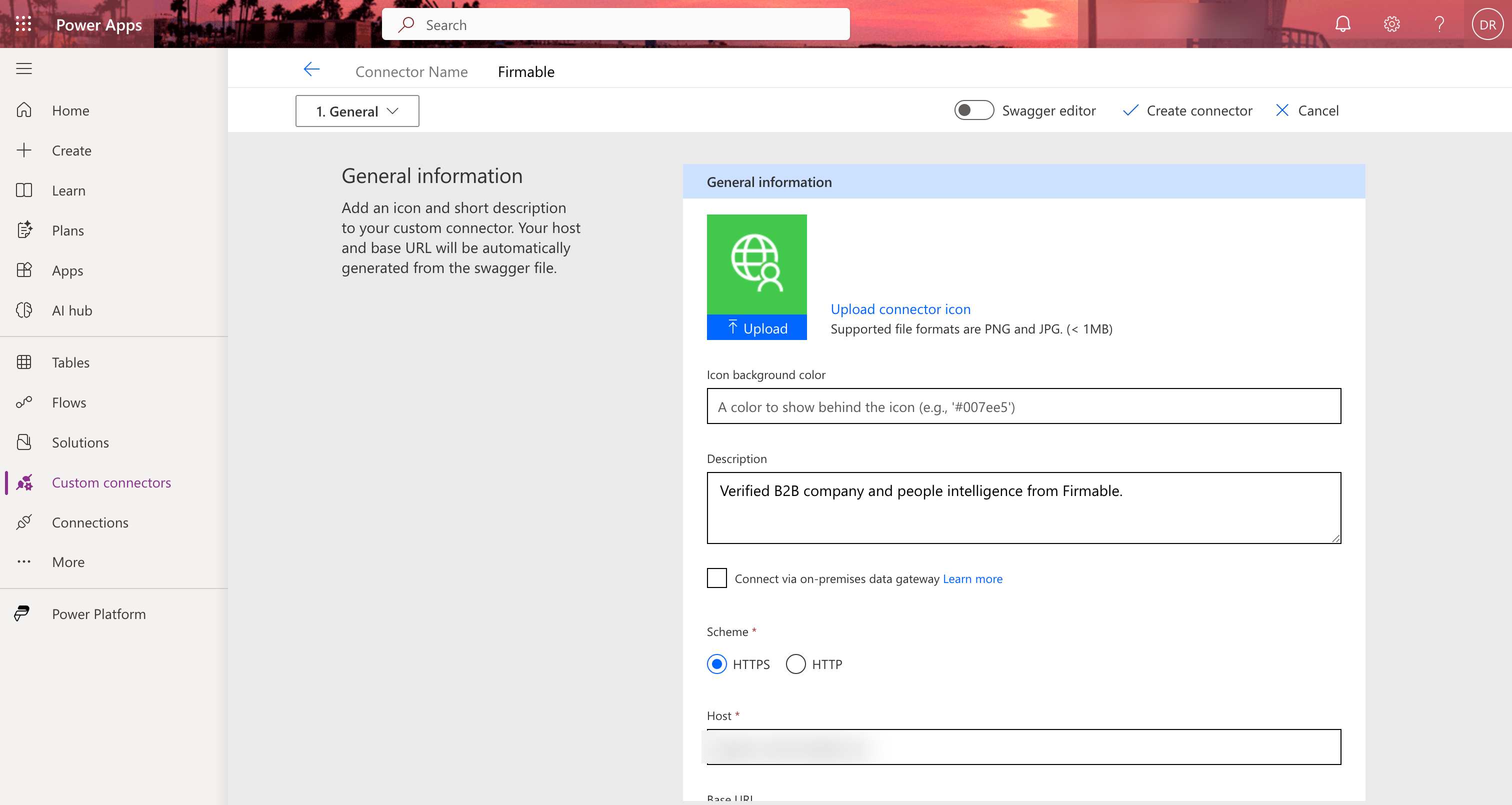Click the blue Upload button
The image size is (1512, 805).
[756, 327]
